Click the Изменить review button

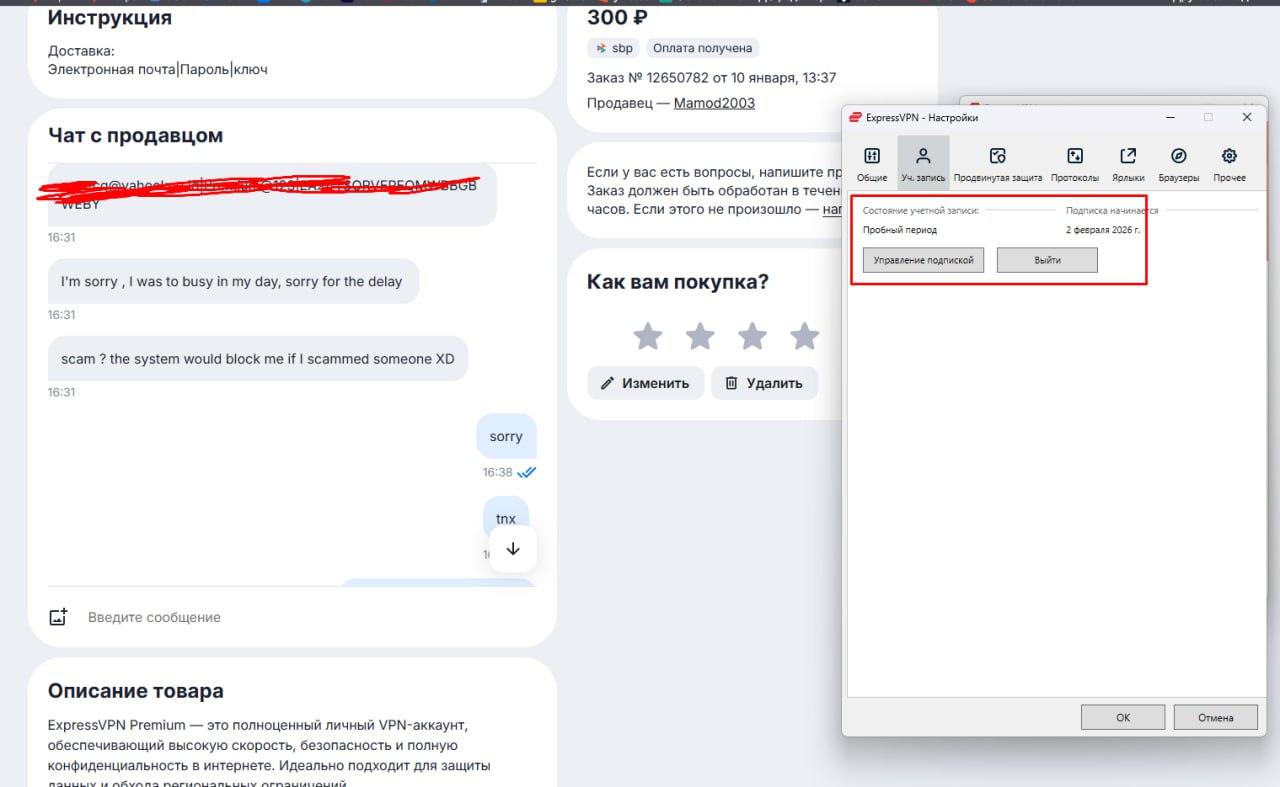(646, 383)
